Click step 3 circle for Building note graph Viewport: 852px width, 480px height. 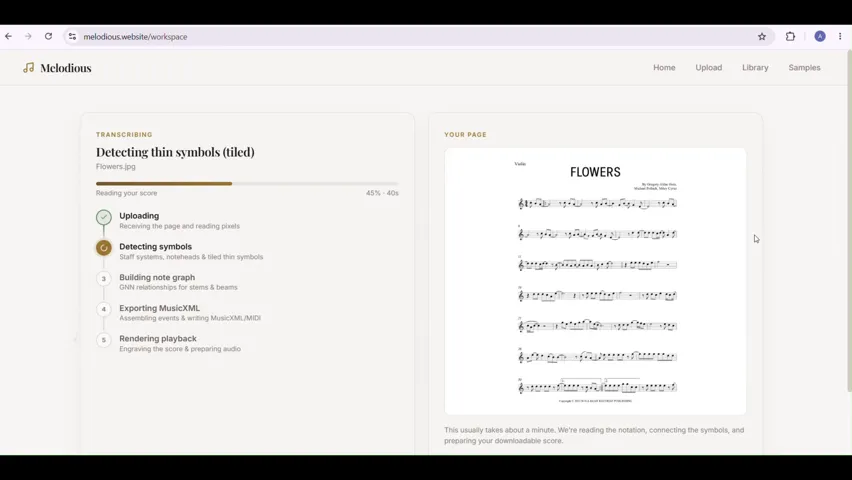point(104,279)
